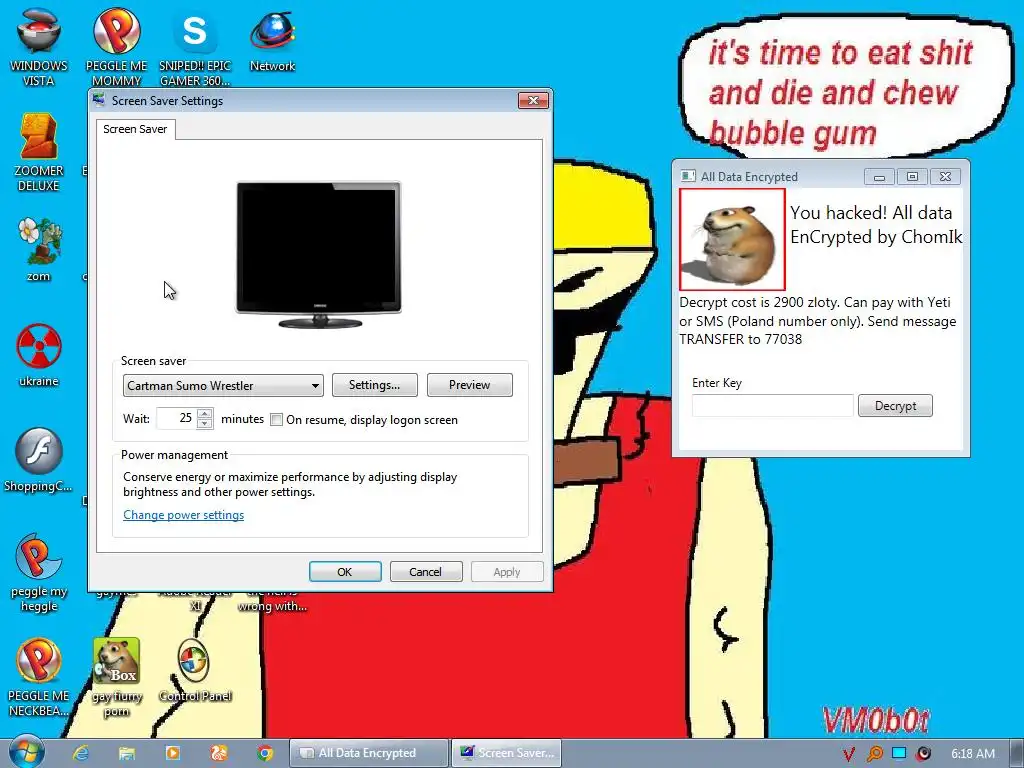Increase the wait minutes with the up arrow
Screen dimensions: 1024x768
coord(205,413)
